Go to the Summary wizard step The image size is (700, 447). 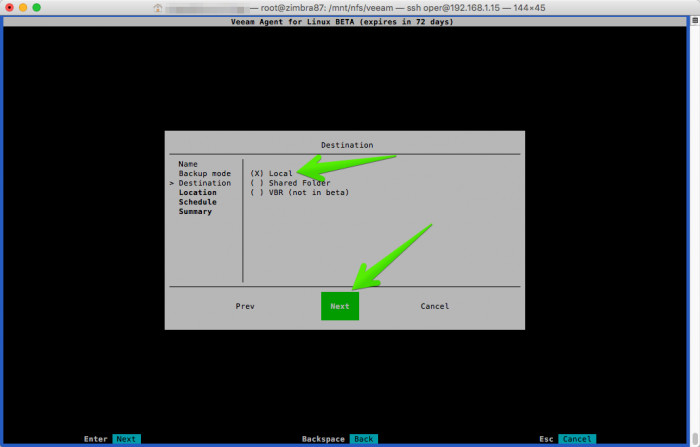point(195,211)
